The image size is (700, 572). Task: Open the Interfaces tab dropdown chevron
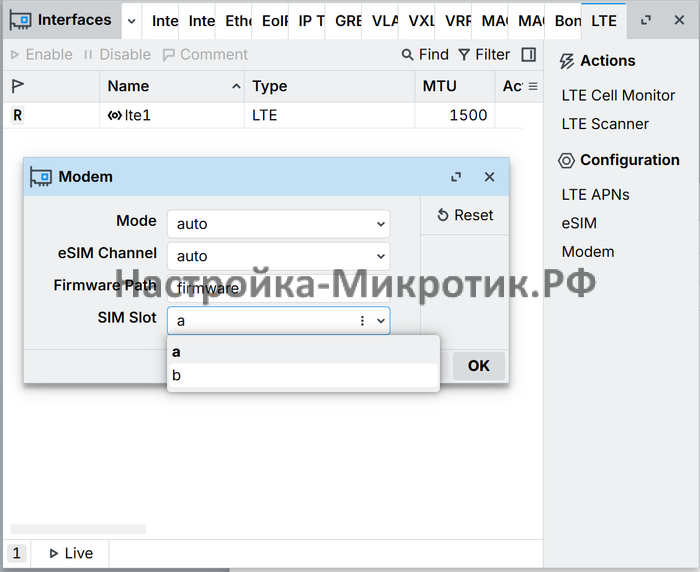(x=131, y=21)
